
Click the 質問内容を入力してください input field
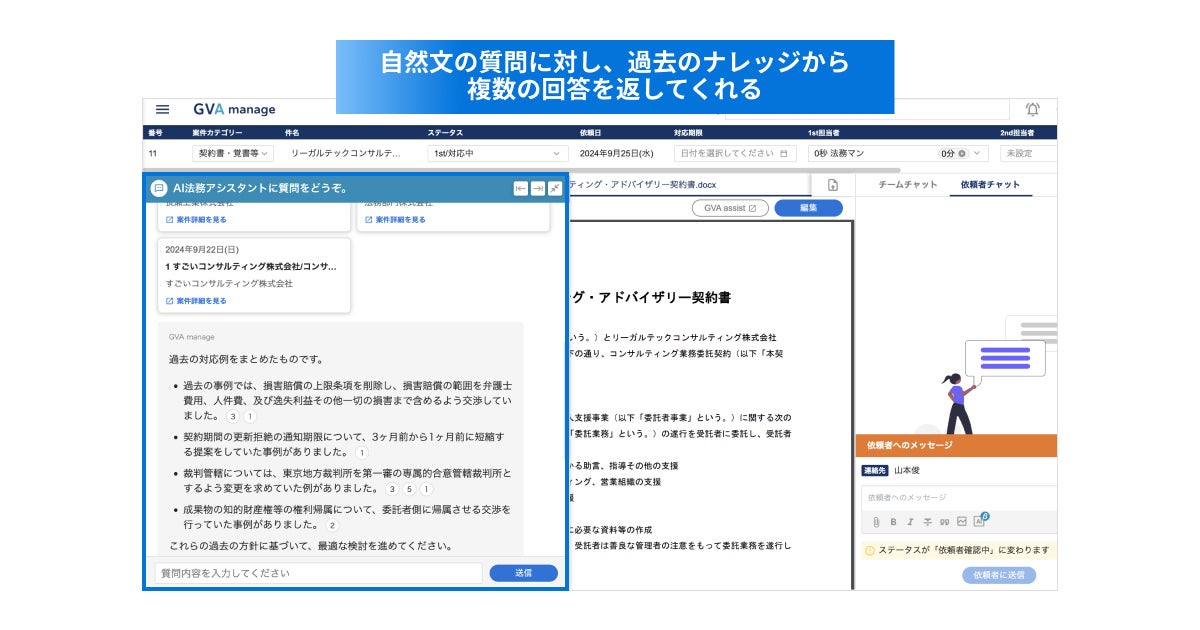coord(317,573)
